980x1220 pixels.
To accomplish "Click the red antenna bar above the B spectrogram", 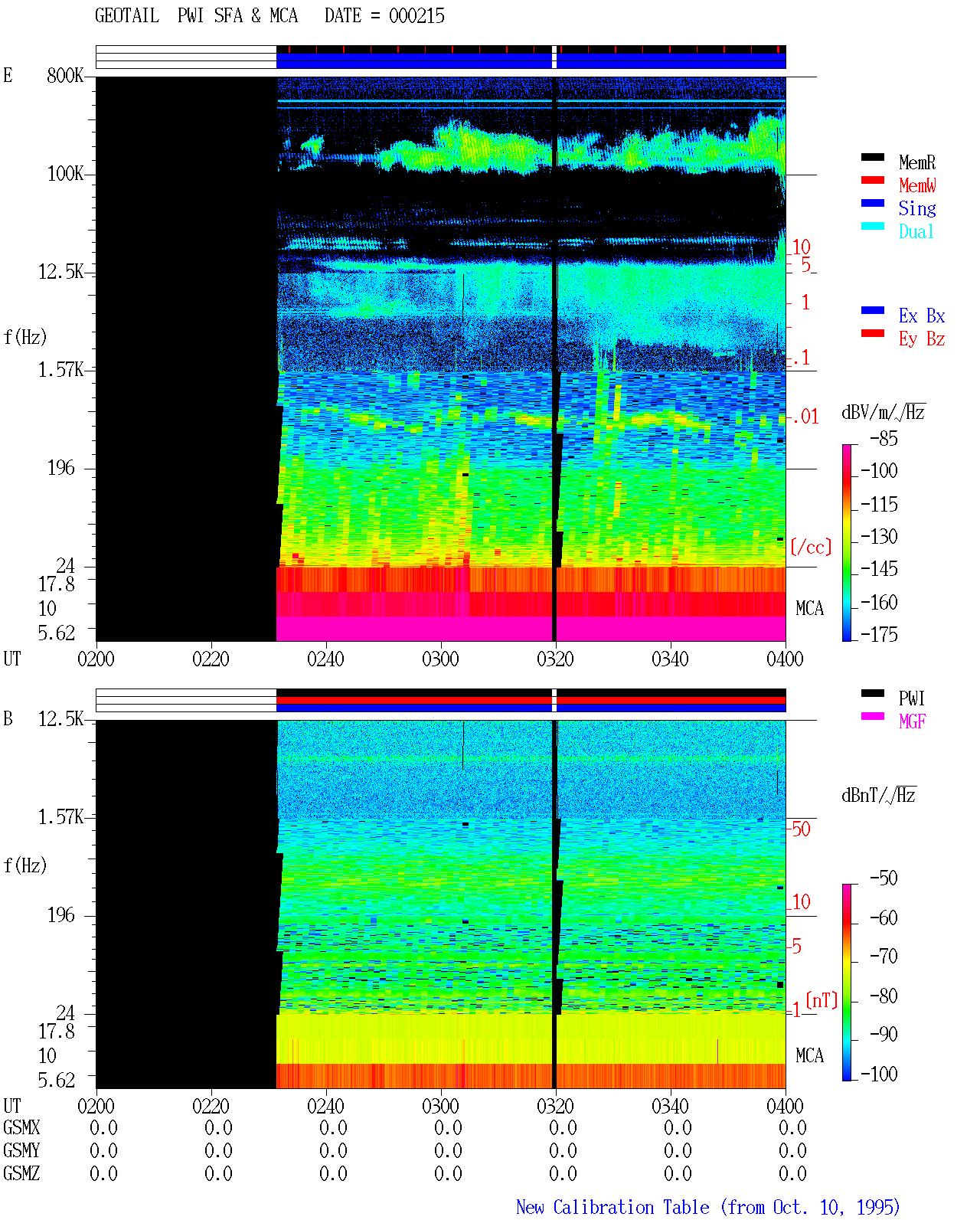I will [x=531, y=700].
